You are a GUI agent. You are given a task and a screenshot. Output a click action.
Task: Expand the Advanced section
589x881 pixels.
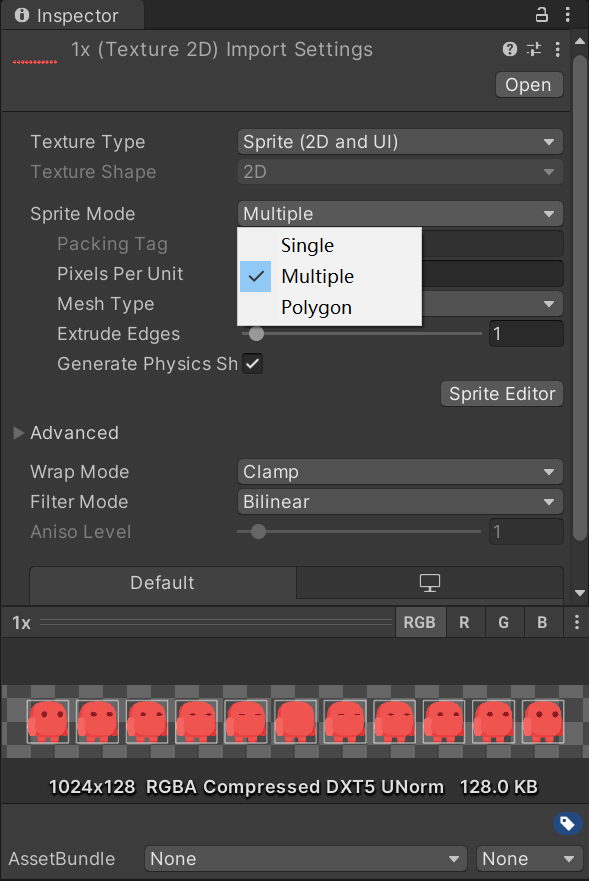18,433
